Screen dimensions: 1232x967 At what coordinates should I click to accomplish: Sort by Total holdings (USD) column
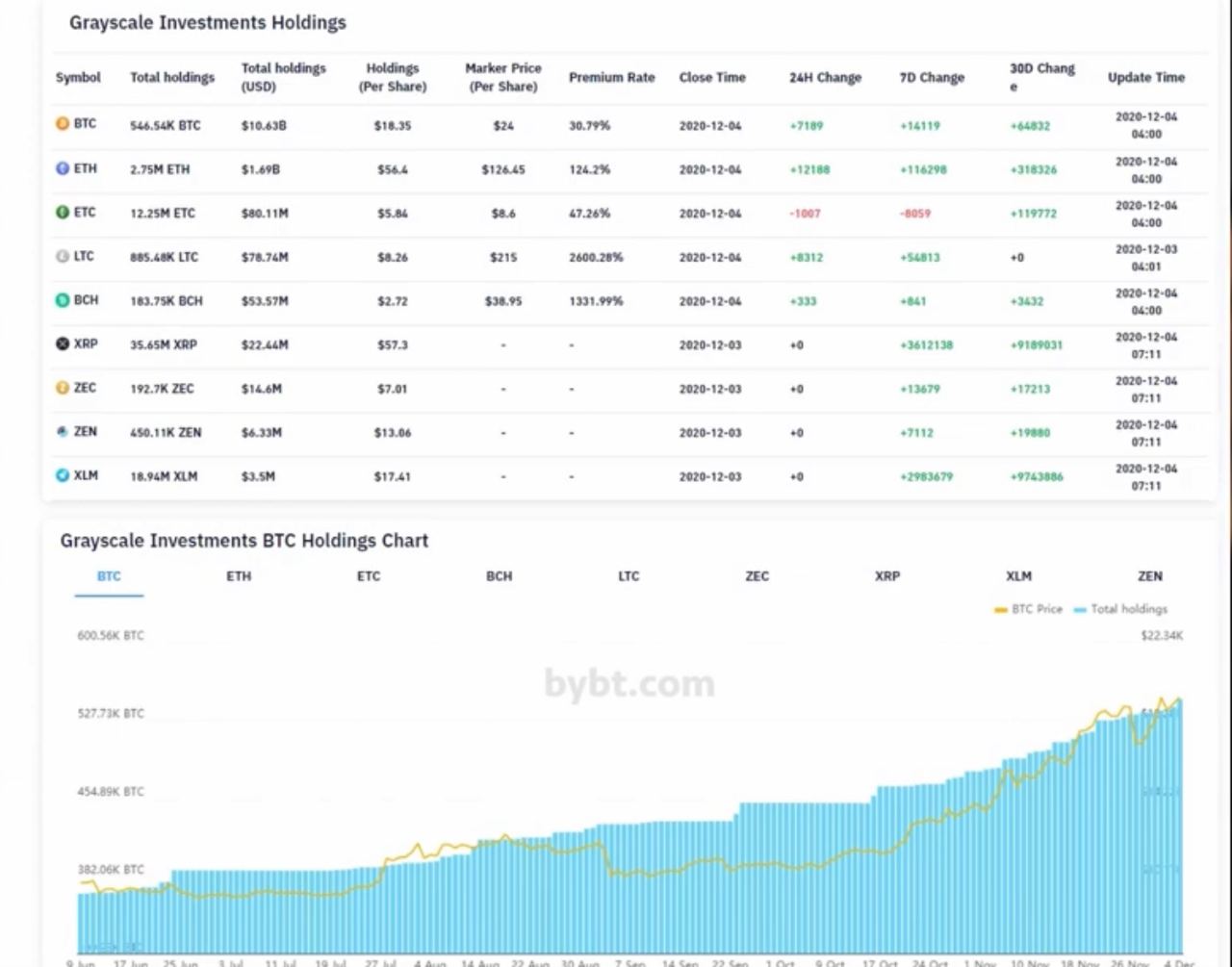point(283,77)
